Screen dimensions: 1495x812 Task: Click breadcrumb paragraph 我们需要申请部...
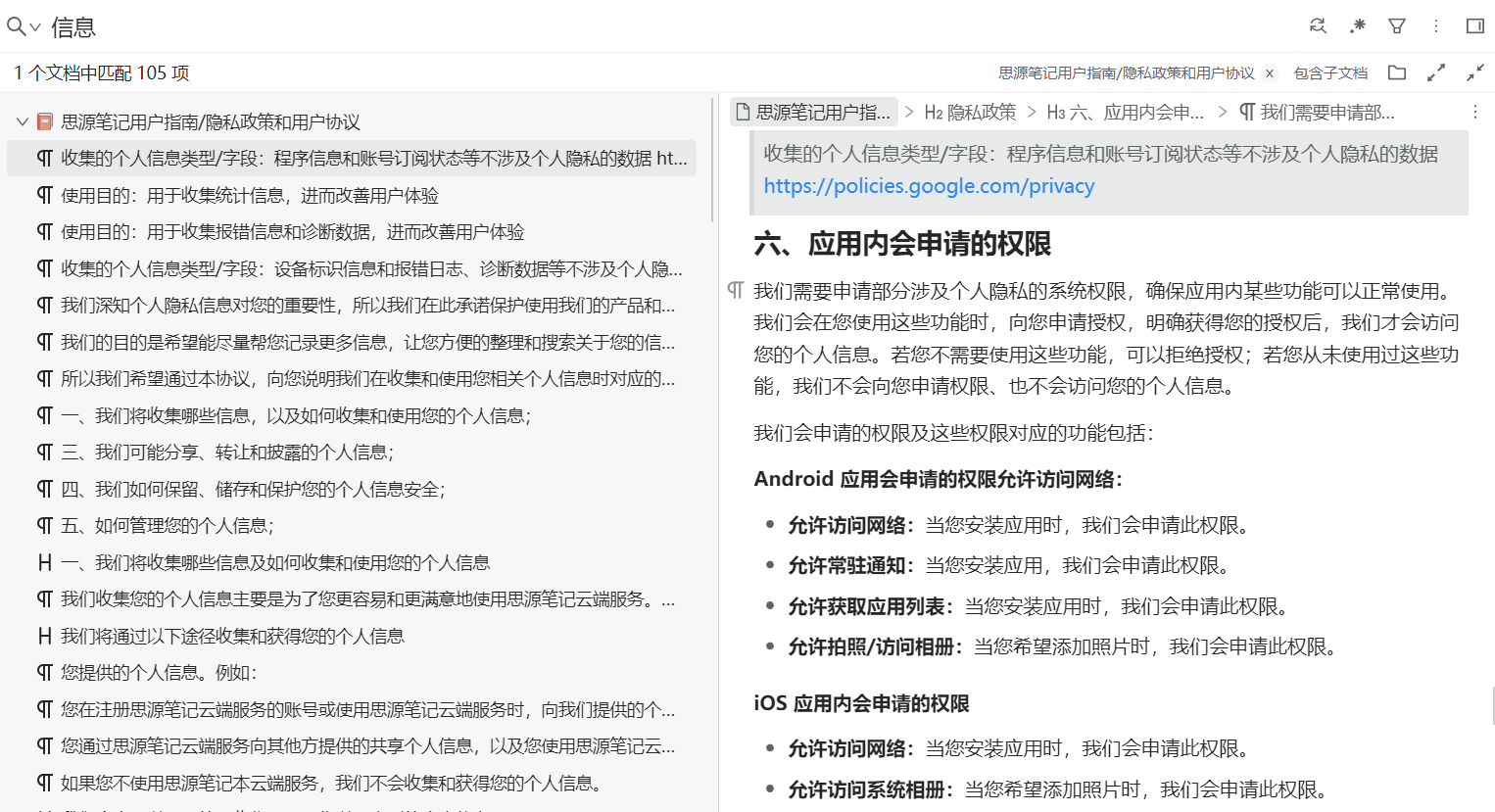click(1317, 113)
